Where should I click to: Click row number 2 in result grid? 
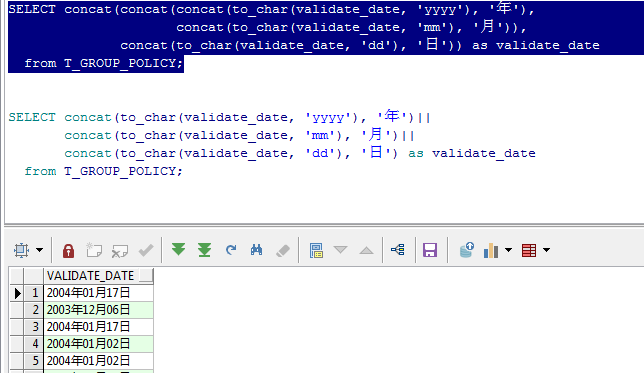(x=33, y=310)
